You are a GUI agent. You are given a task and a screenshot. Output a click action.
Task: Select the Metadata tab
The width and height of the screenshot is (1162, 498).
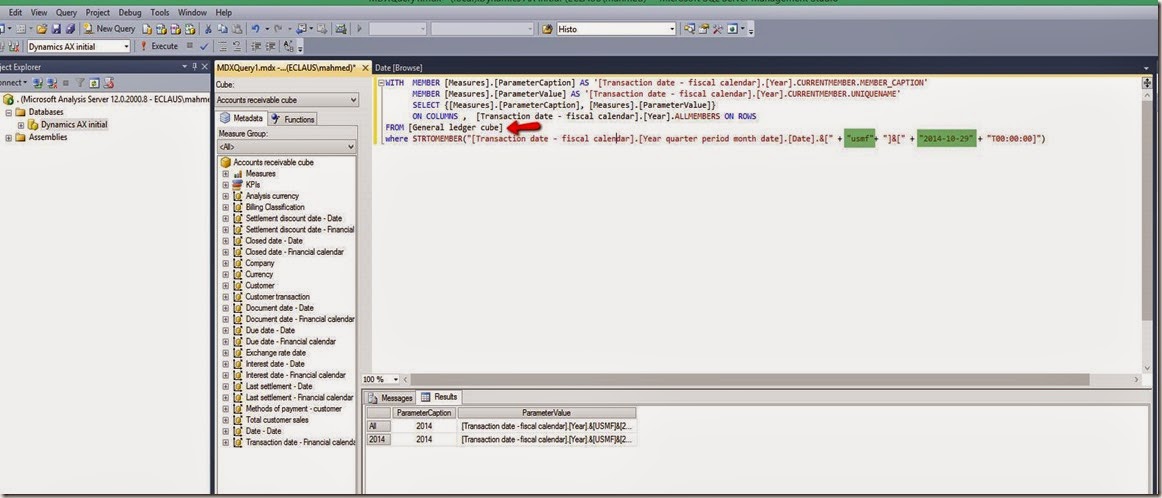coord(242,118)
